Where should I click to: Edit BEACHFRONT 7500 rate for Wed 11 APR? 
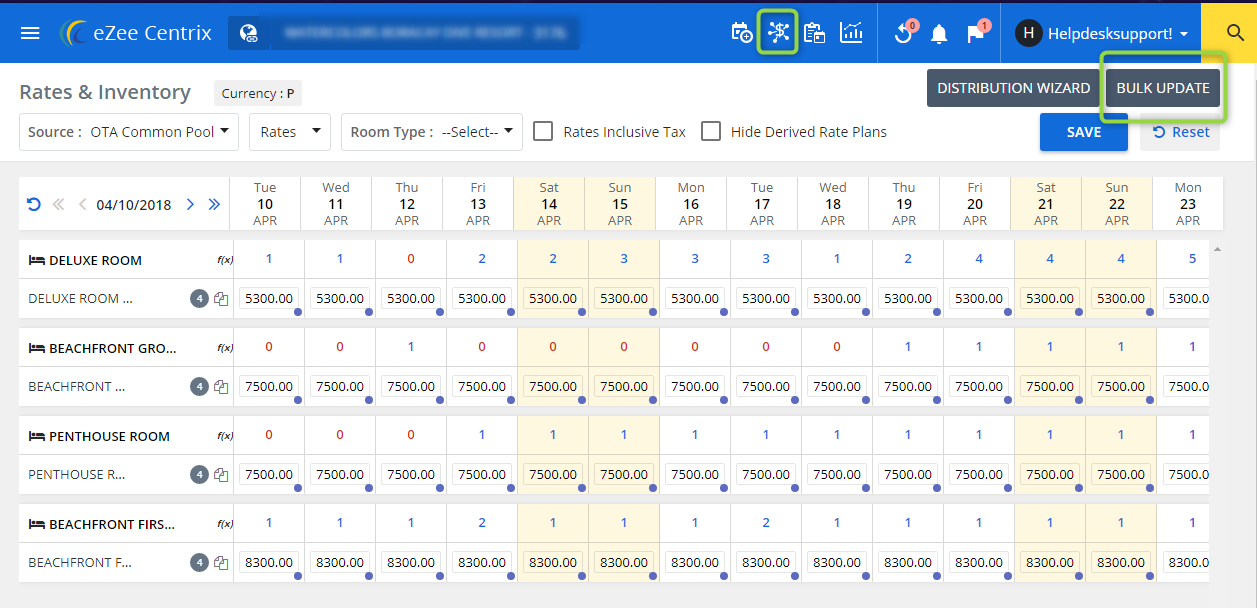(340, 386)
